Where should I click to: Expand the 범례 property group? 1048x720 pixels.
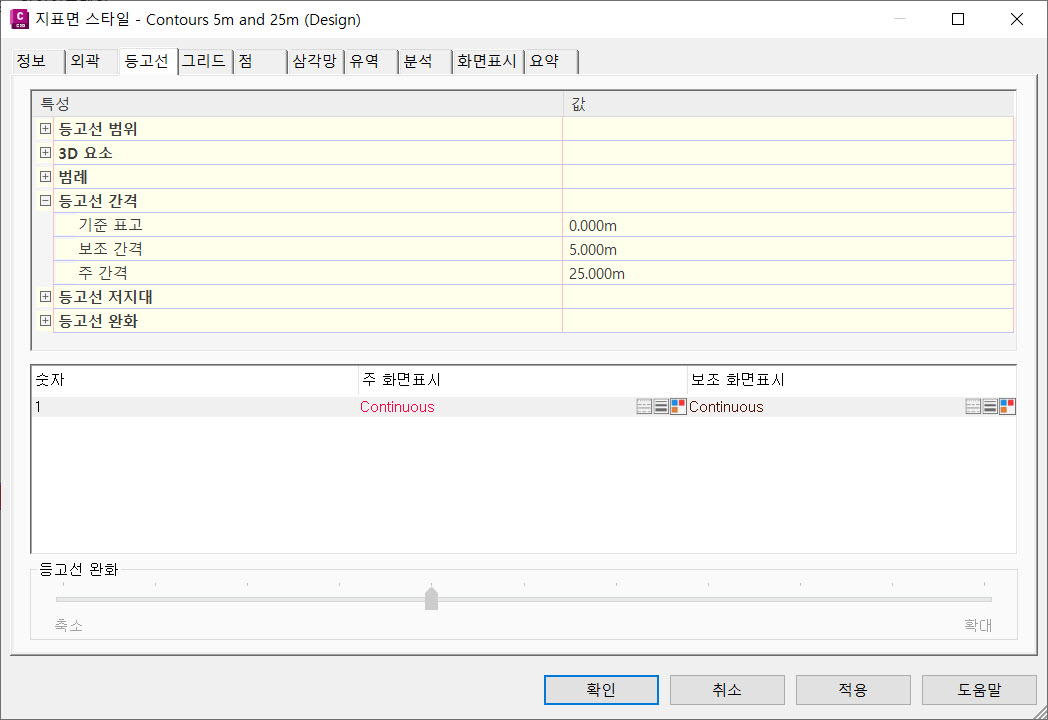[45, 177]
